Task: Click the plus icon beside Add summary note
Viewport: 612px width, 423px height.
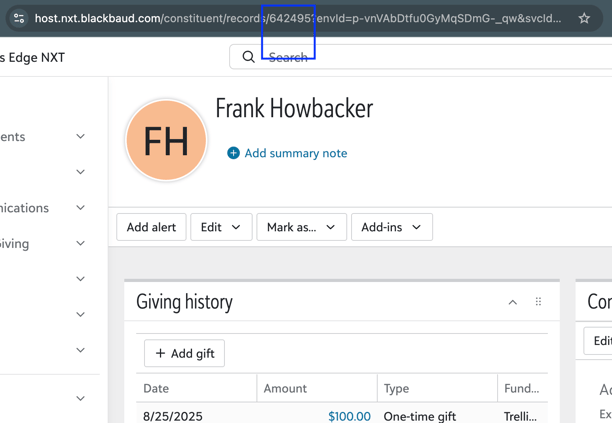Action: 233,153
